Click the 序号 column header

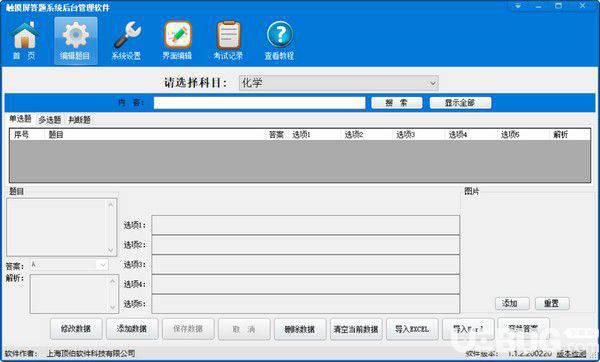[21, 135]
